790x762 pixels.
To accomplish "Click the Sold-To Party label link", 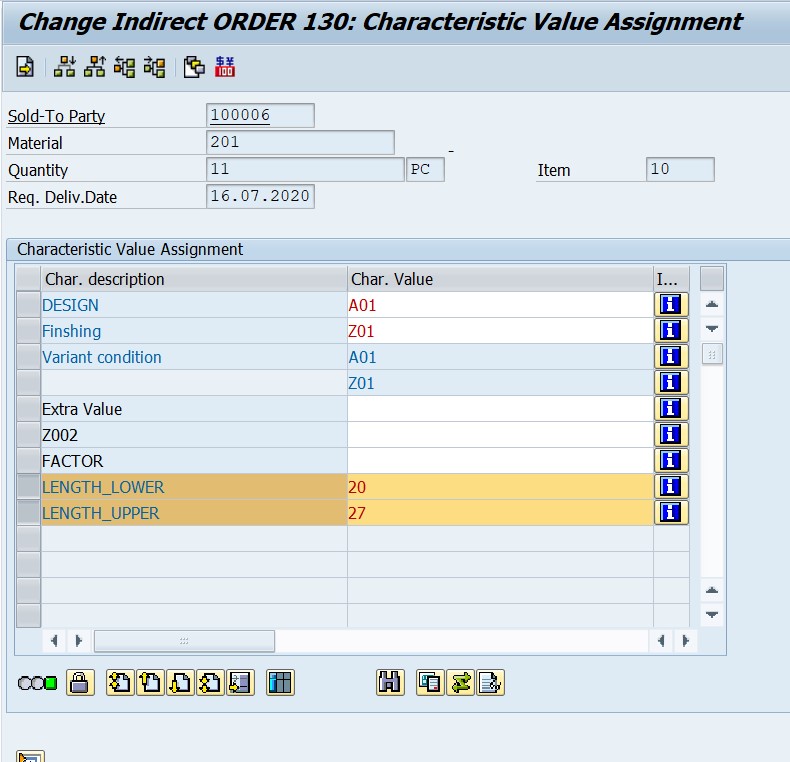I will [x=56, y=116].
